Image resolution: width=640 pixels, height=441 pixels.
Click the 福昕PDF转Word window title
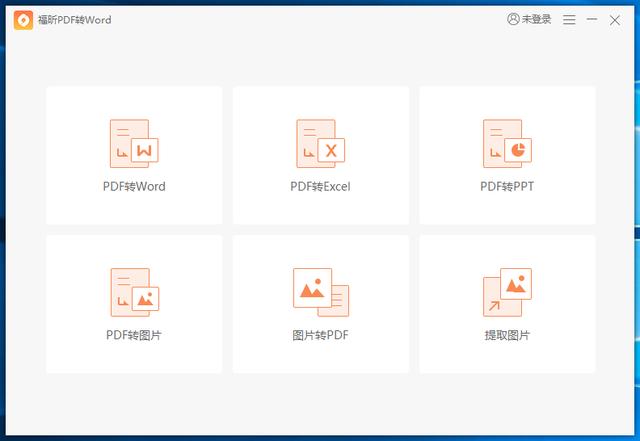click(x=75, y=20)
